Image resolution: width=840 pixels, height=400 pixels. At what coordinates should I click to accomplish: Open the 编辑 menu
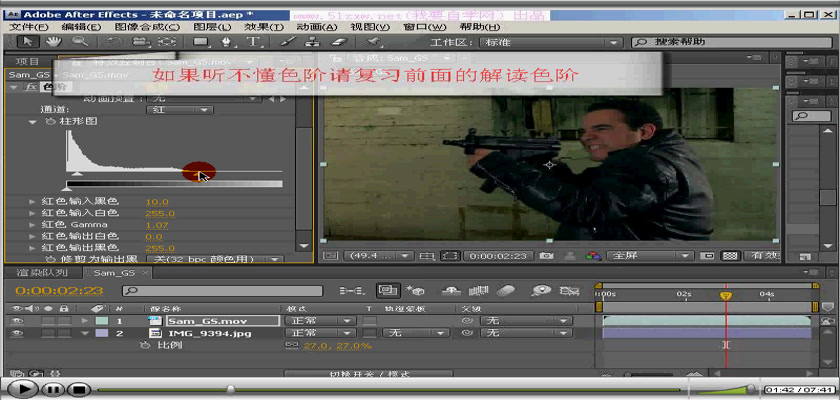tap(81, 27)
